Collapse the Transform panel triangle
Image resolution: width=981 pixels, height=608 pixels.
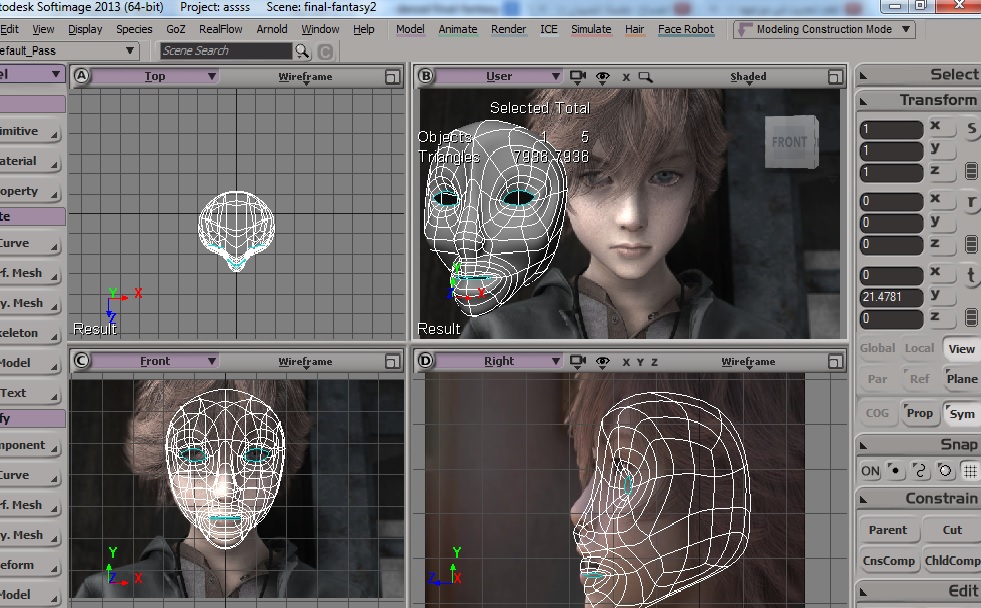coord(863,101)
